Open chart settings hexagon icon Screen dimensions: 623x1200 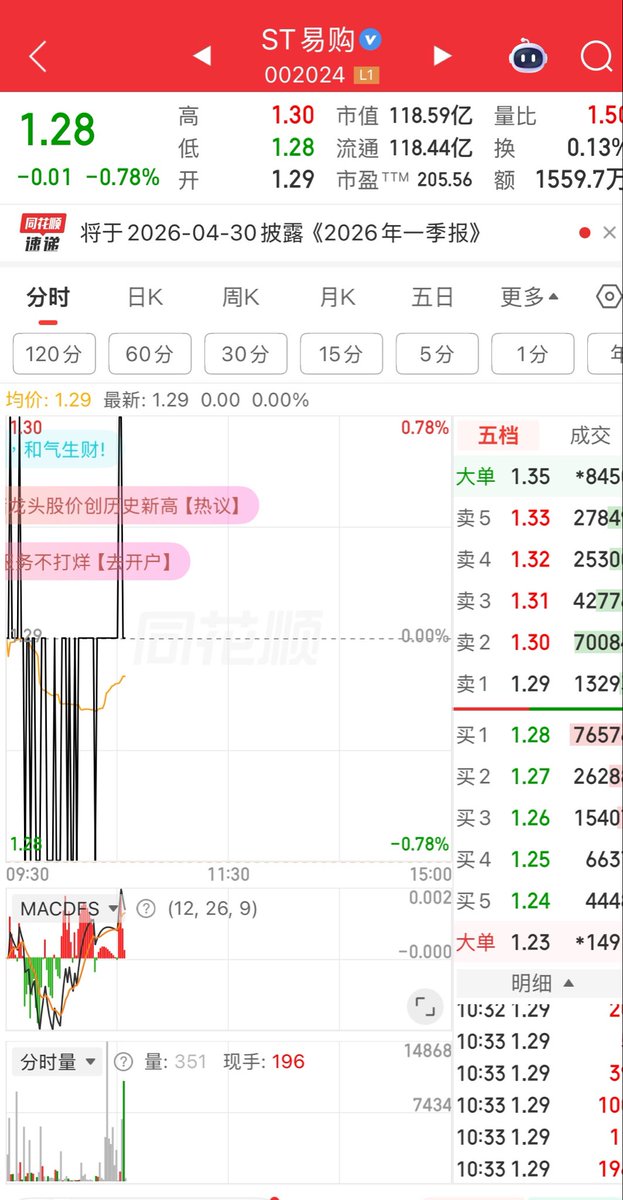[608, 297]
